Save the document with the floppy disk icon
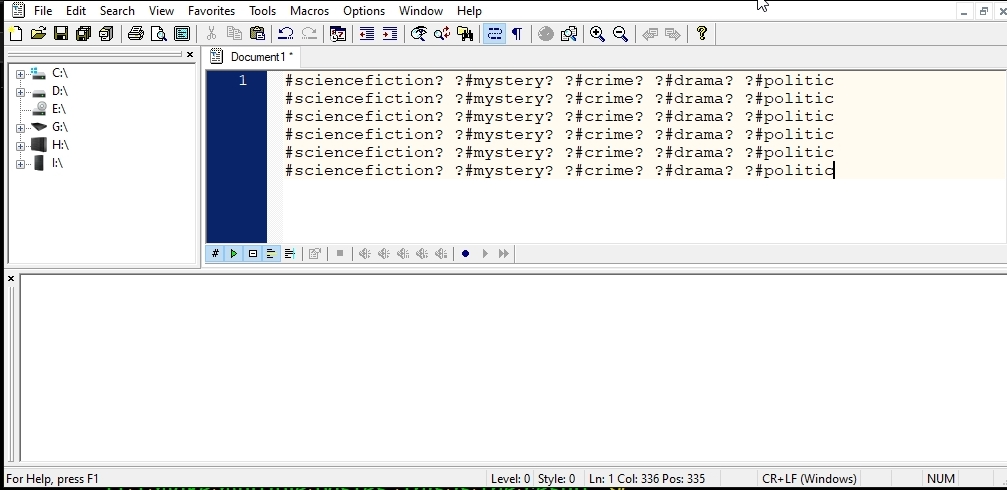Screen dimensions: 1007x490 coord(61,33)
